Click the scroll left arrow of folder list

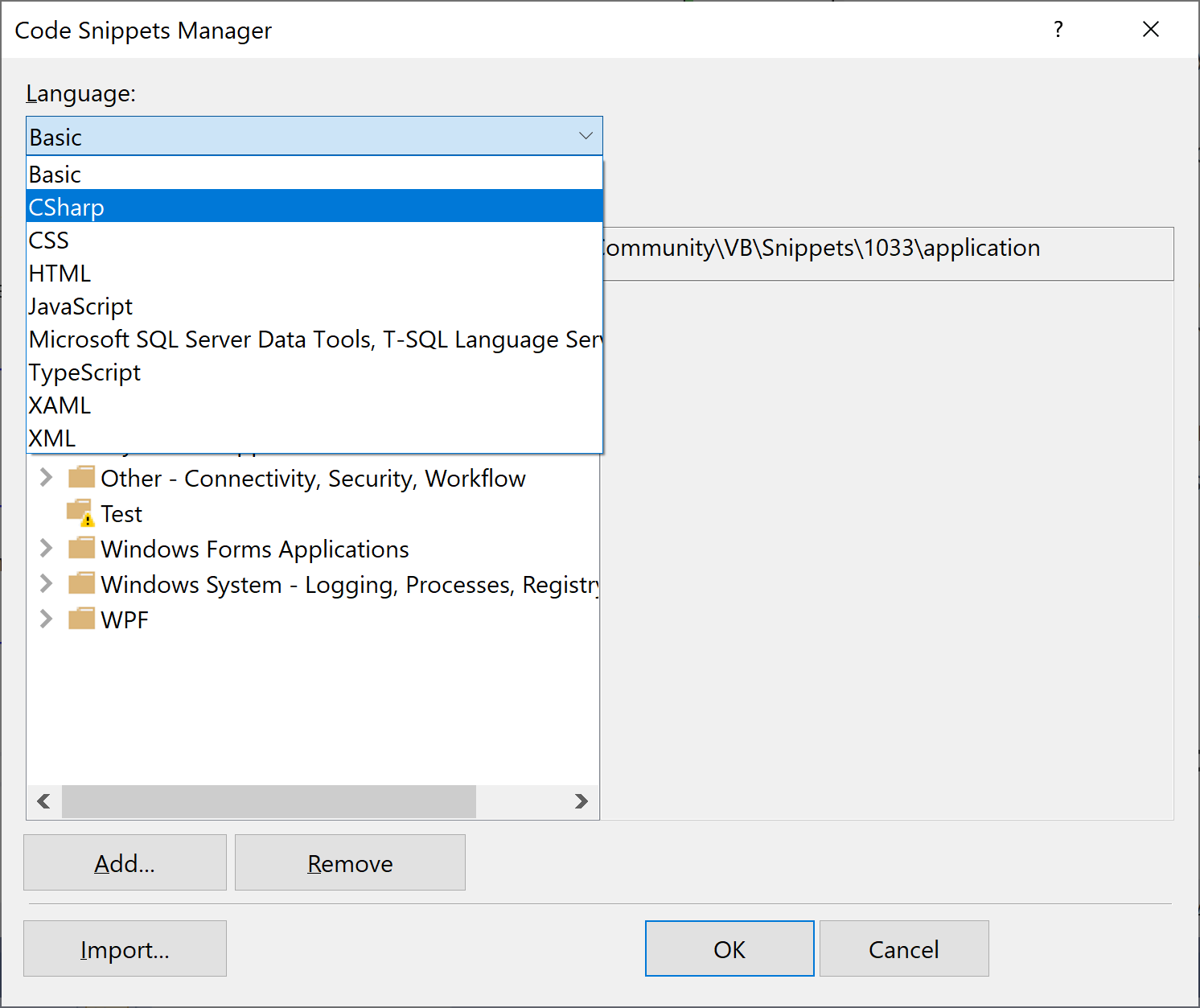pos(44,801)
